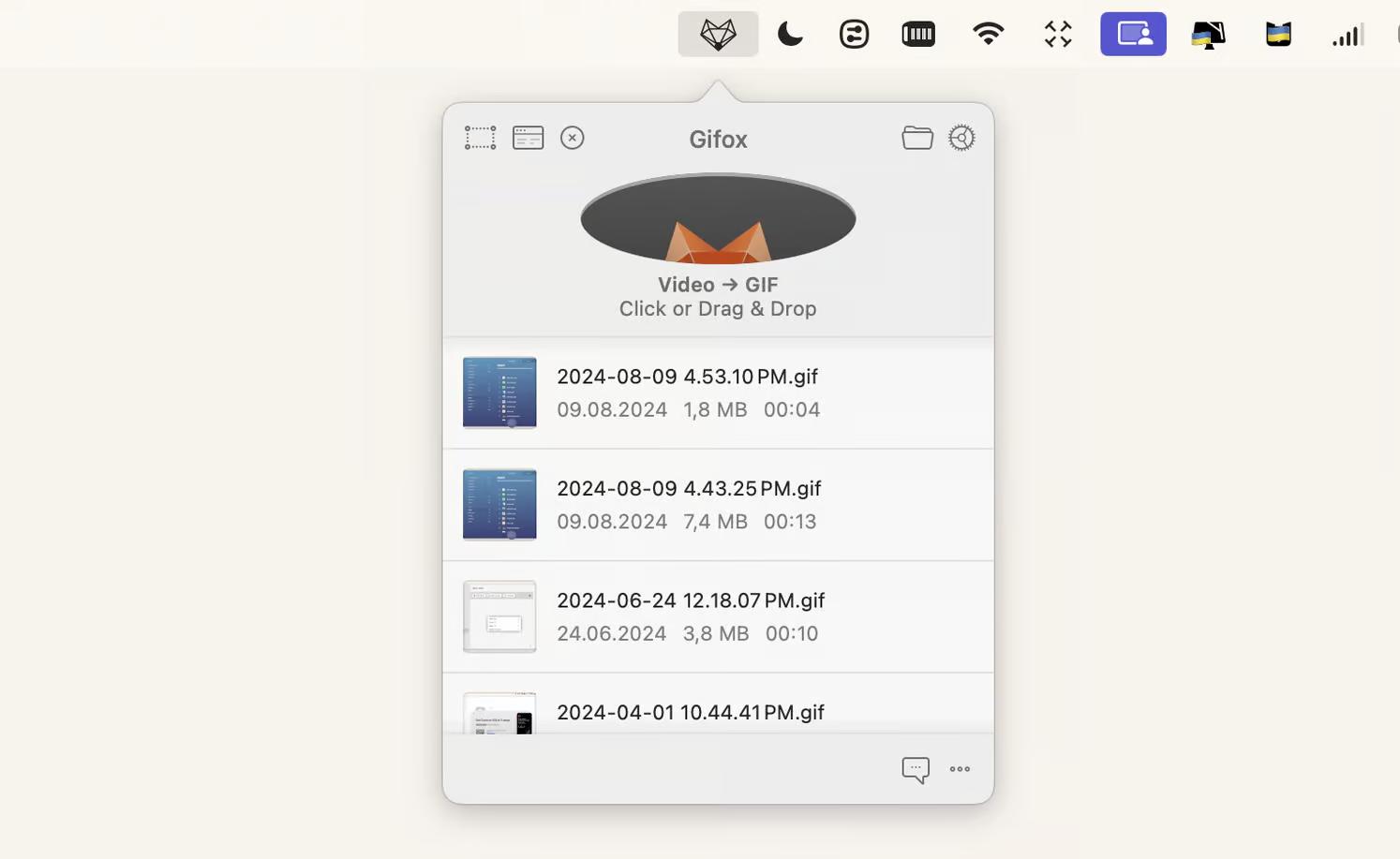Viewport: 1400px width, 859px height.
Task: Toggle Do Not Disturb moon icon
Action: [x=790, y=35]
